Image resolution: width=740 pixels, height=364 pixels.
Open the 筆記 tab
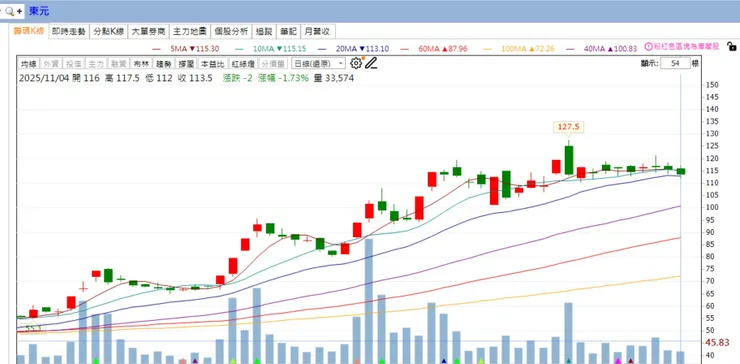pyautogui.click(x=288, y=32)
